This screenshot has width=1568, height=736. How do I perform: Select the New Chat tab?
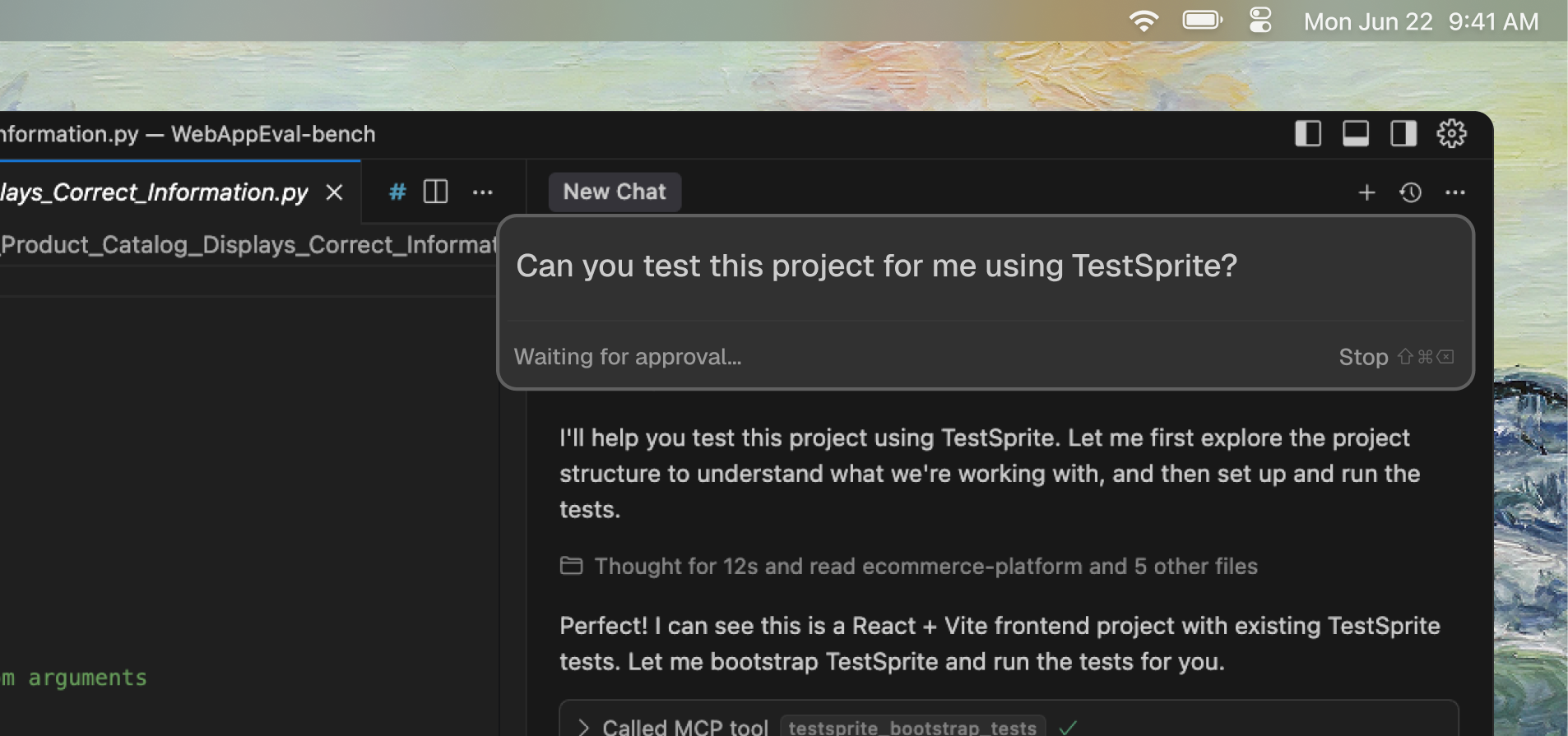(615, 192)
